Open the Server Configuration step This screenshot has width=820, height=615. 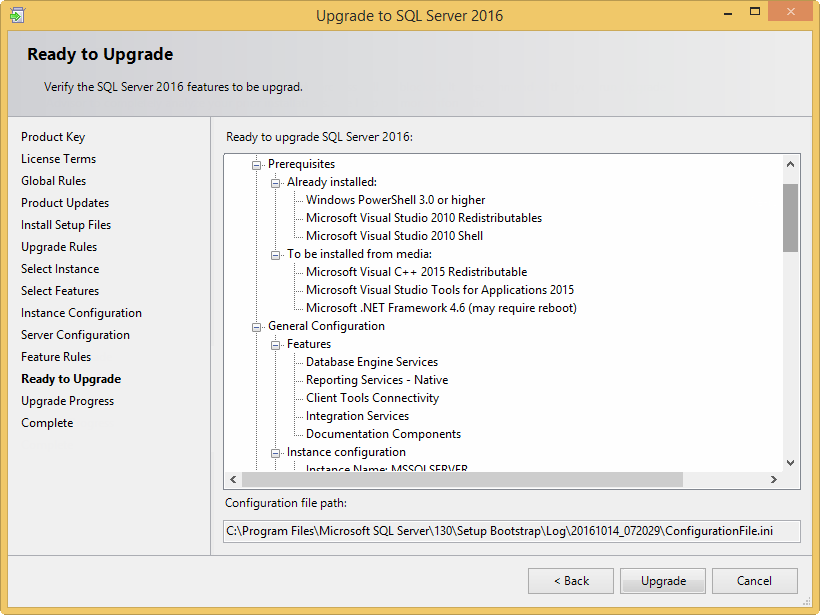click(75, 335)
